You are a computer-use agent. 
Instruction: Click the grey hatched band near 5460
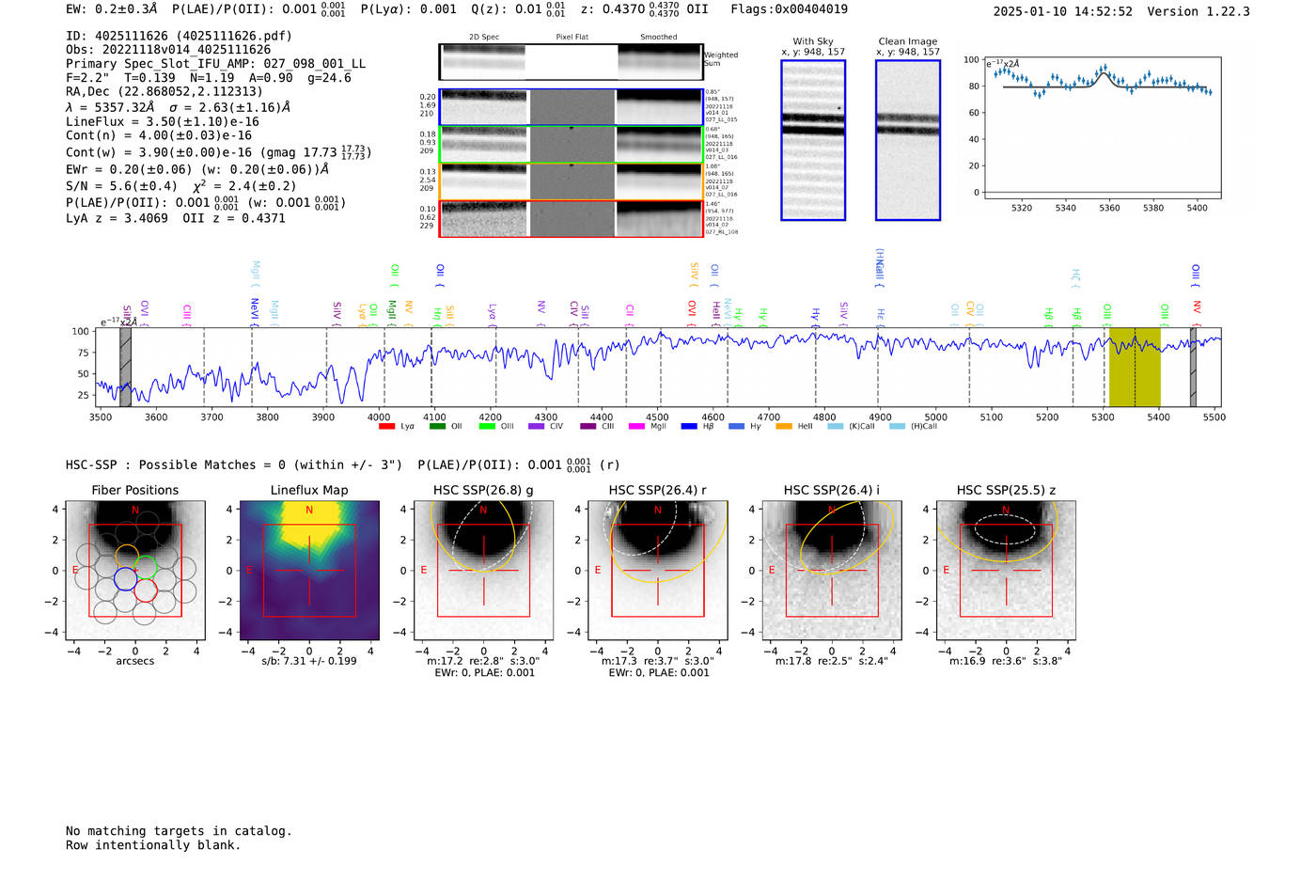[x=1193, y=367]
